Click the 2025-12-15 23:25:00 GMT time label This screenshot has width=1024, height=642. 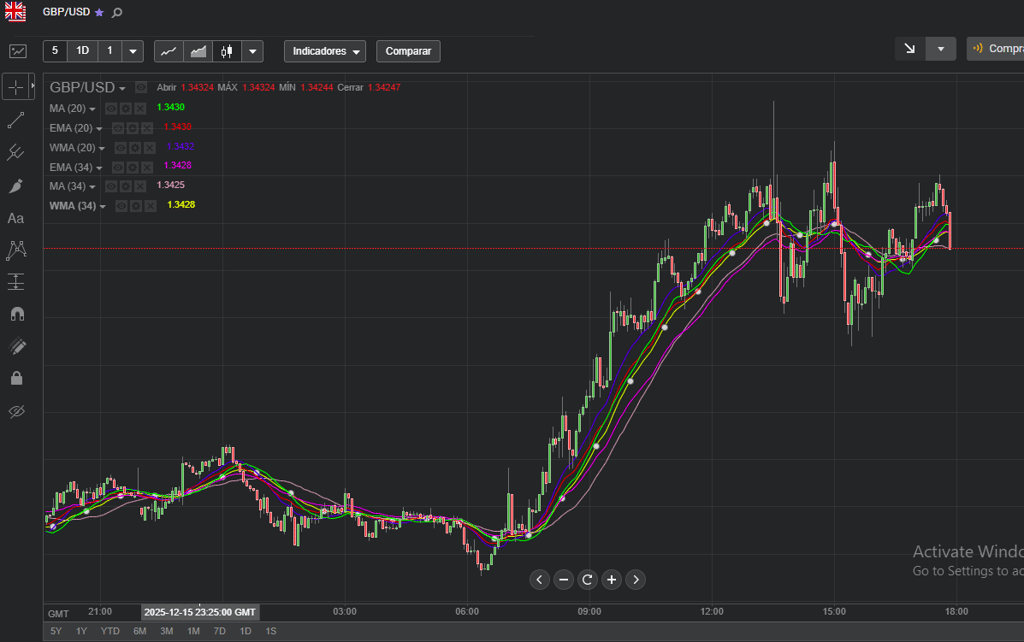coord(200,612)
